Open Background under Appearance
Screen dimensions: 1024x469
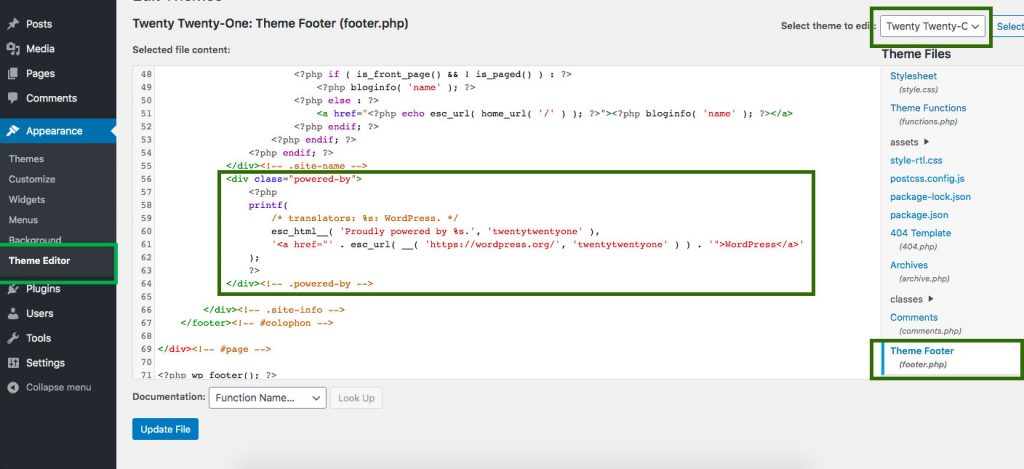click(x=35, y=240)
